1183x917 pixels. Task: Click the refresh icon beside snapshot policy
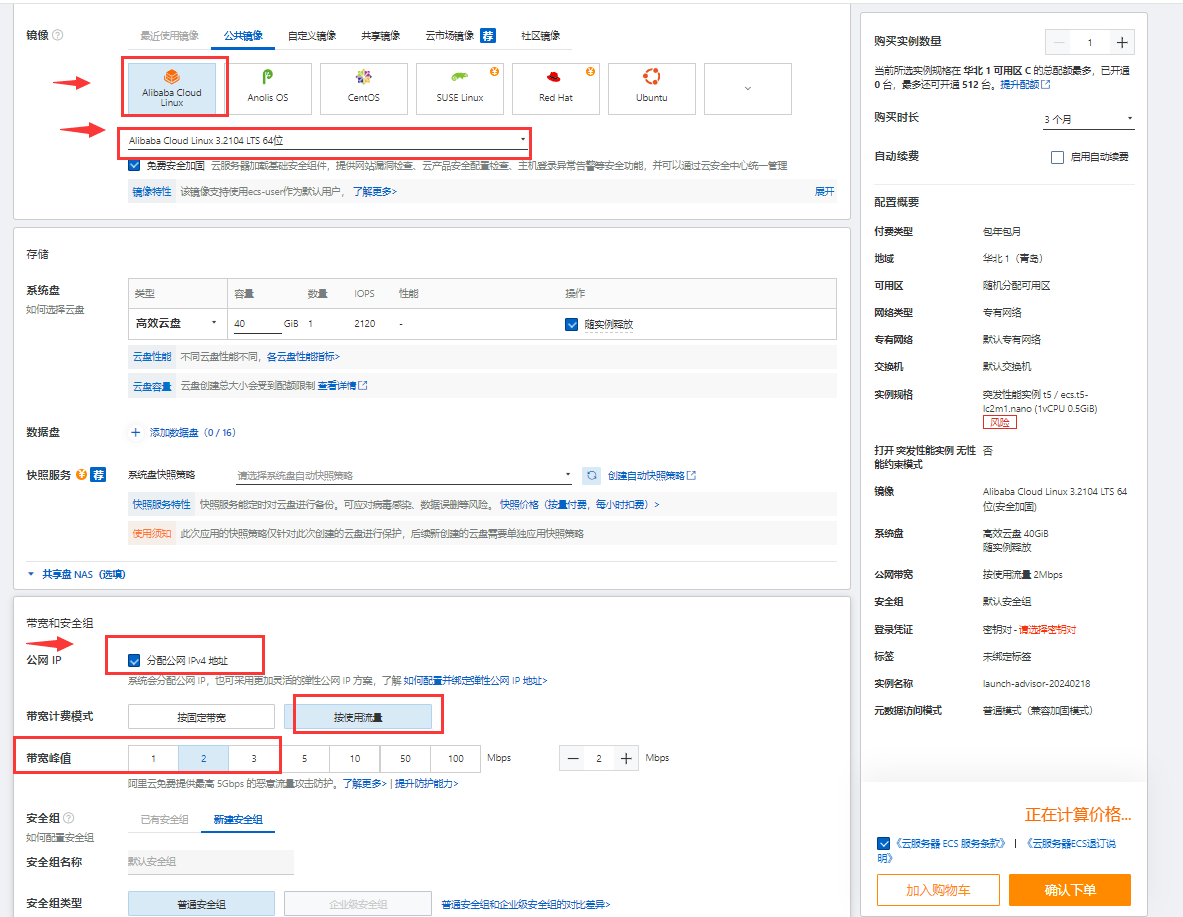click(x=592, y=475)
